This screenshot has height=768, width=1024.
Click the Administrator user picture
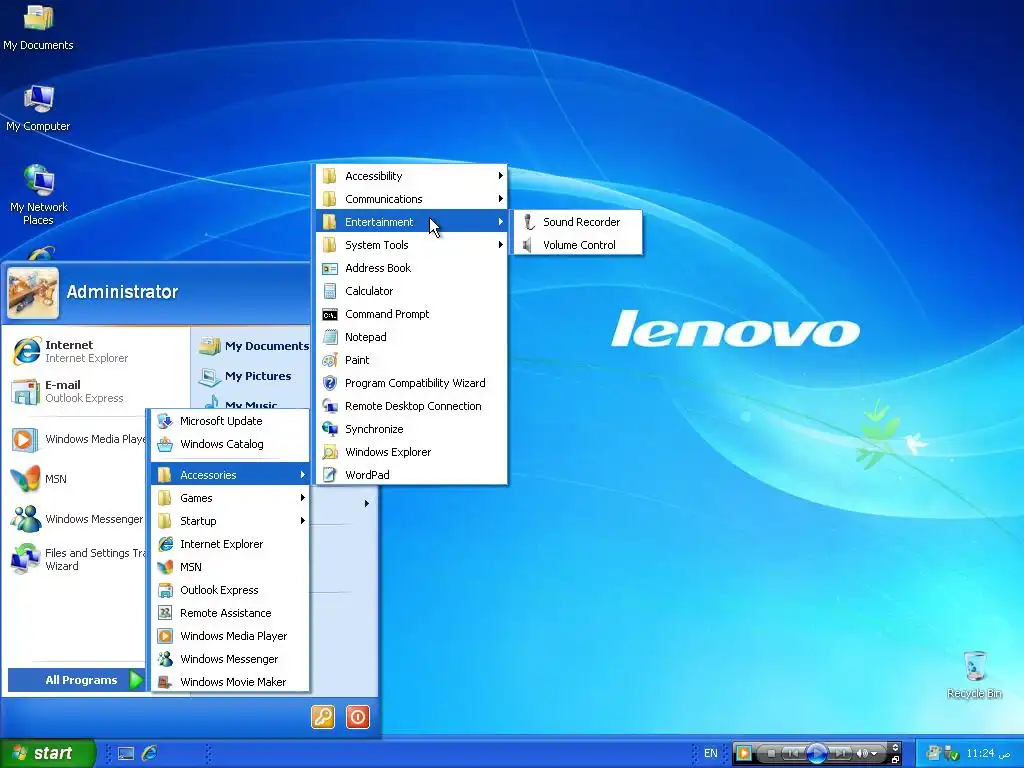[x=33, y=293]
